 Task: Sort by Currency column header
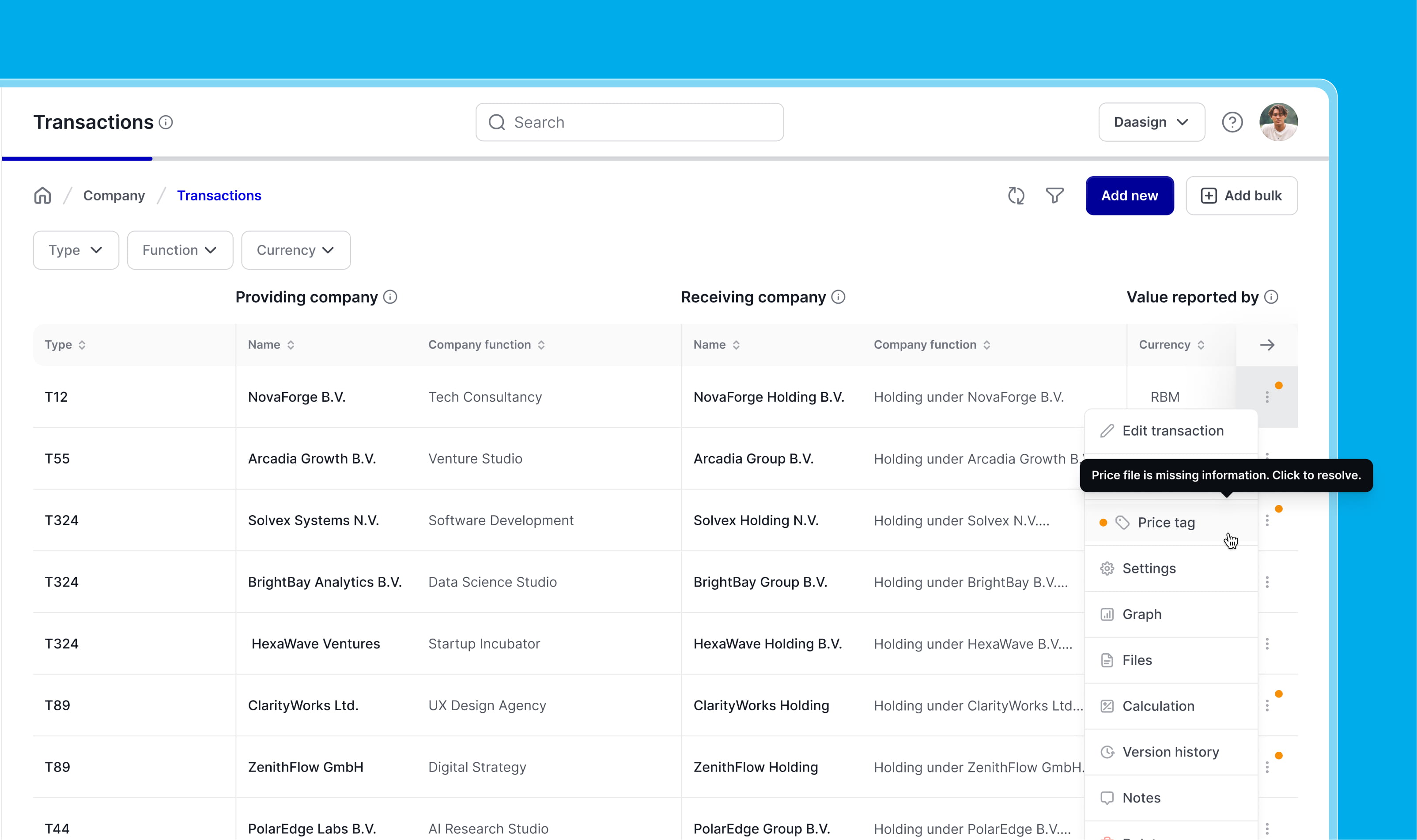pos(1171,345)
